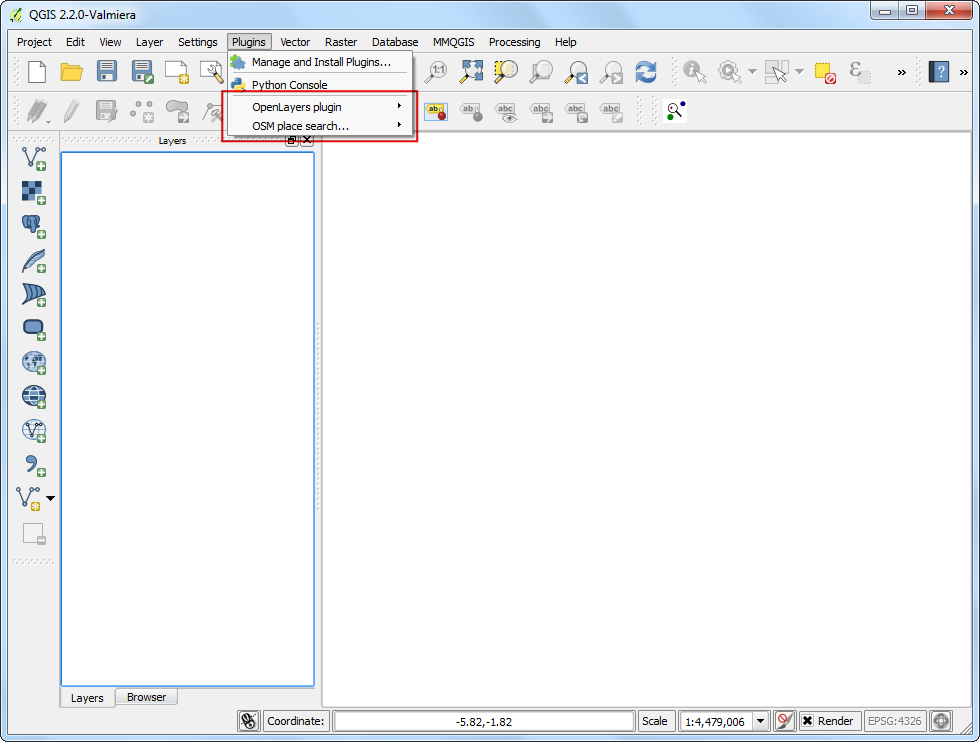This screenshot has width=980, height=742.
Task: Click the Zoom Next icon
Action: point(611,72)
